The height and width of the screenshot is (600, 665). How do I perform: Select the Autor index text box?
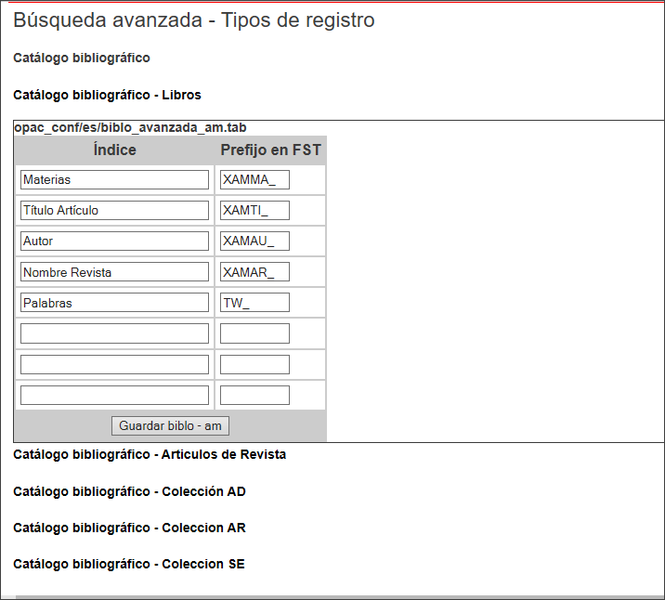click(114, 241)
